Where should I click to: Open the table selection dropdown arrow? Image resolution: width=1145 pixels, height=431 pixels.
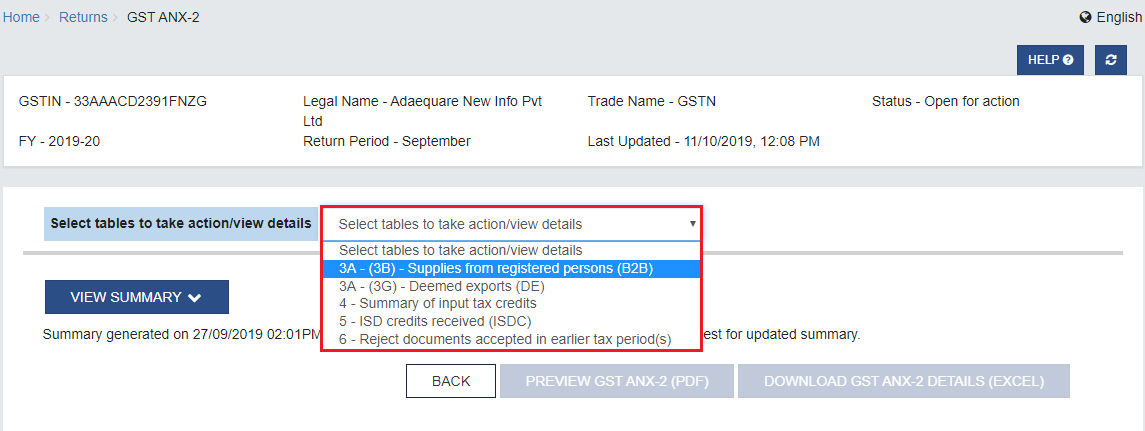[x=692, y=224]
